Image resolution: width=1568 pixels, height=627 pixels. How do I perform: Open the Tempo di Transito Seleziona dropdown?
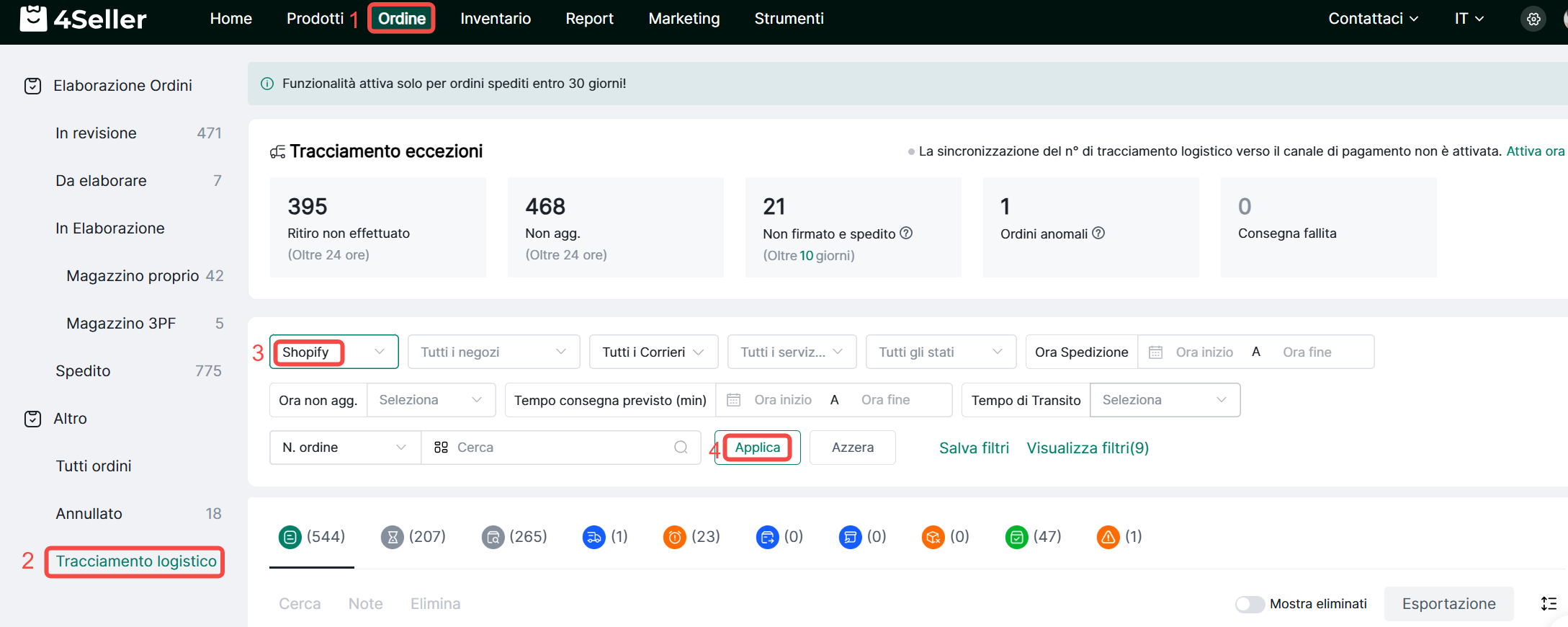pos(1164,400)
